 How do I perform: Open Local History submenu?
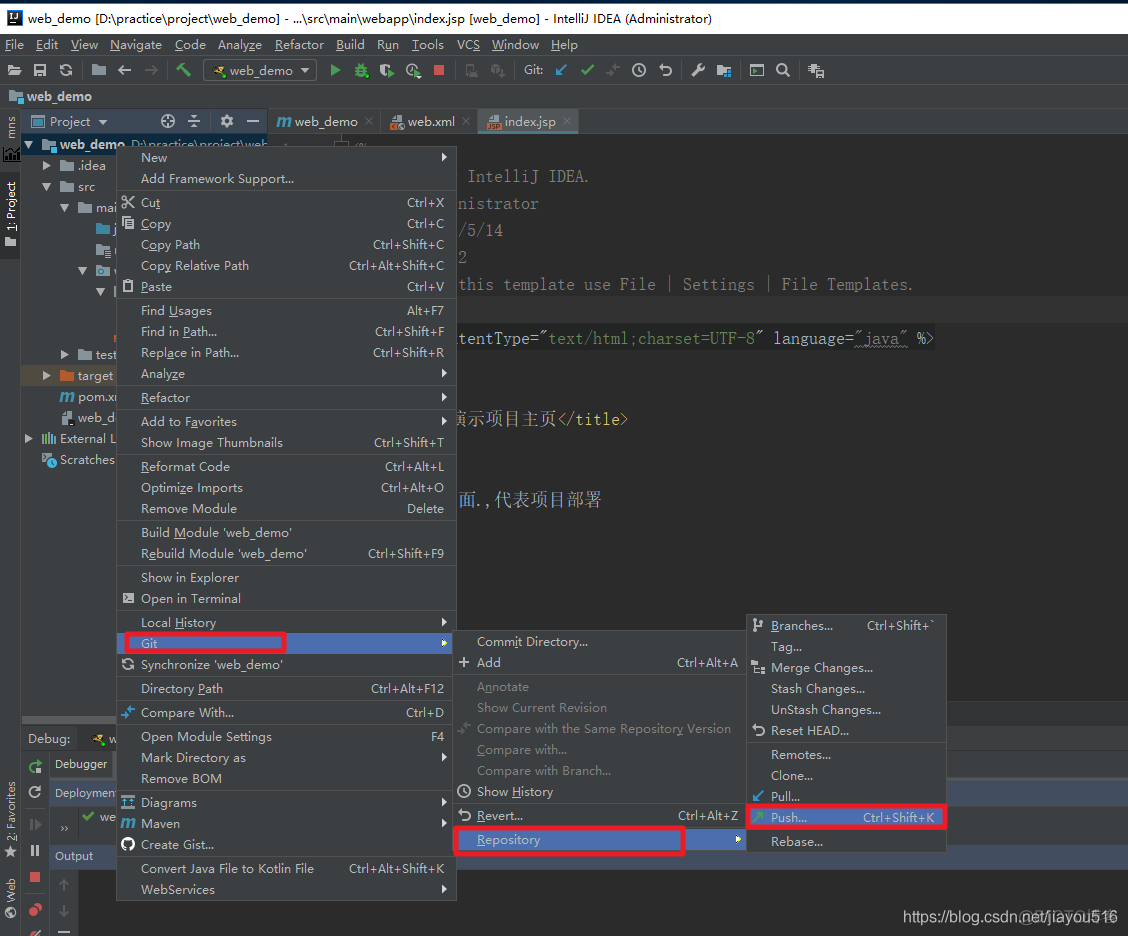click(x=286, y=622)
